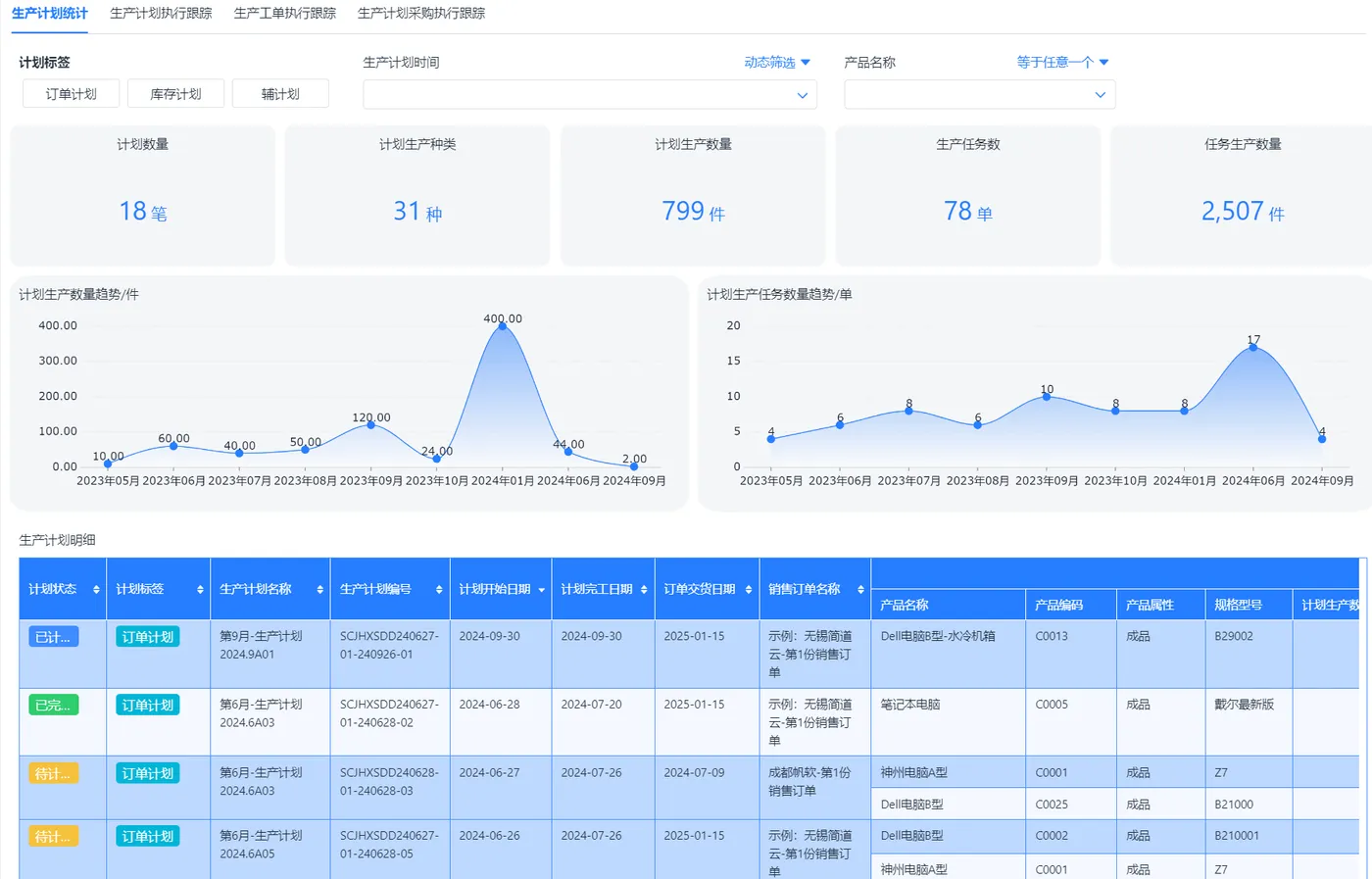Open the 动态筛选 dropdown
1372x879 pixels.
pos(777,63)
